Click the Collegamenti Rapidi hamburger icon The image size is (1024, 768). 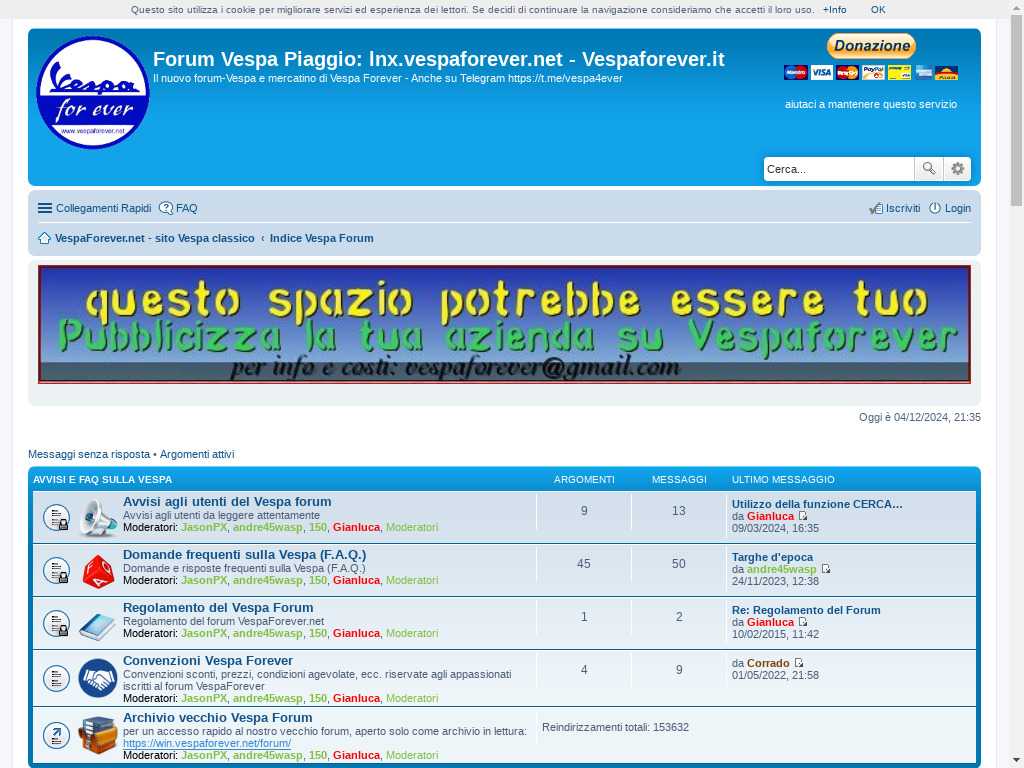45,208
